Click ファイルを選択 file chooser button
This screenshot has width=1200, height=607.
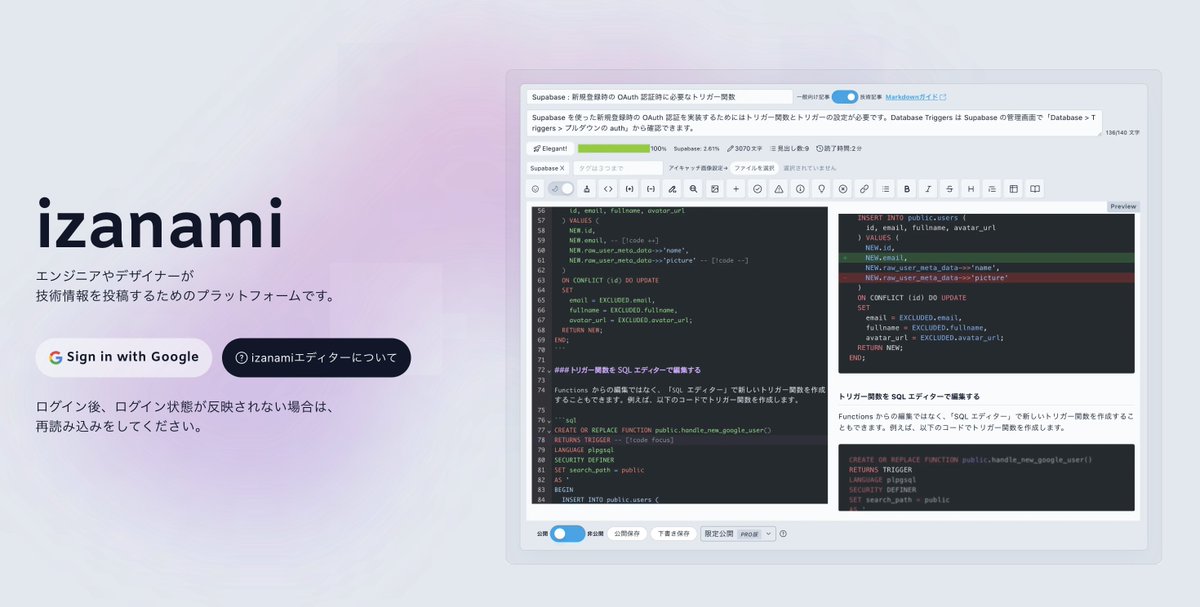point(754,168)
